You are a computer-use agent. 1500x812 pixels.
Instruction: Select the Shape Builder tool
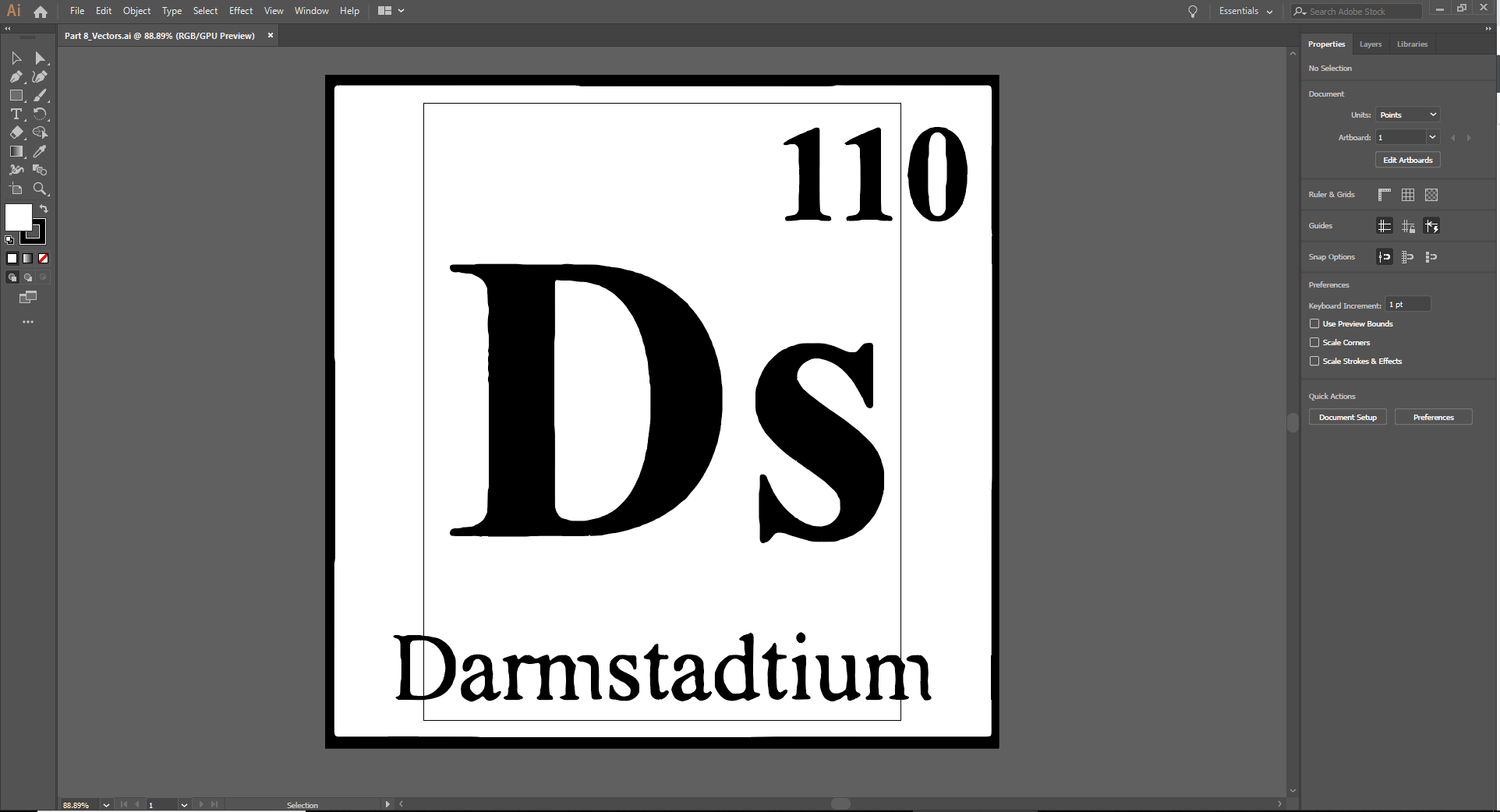(41, 133)
